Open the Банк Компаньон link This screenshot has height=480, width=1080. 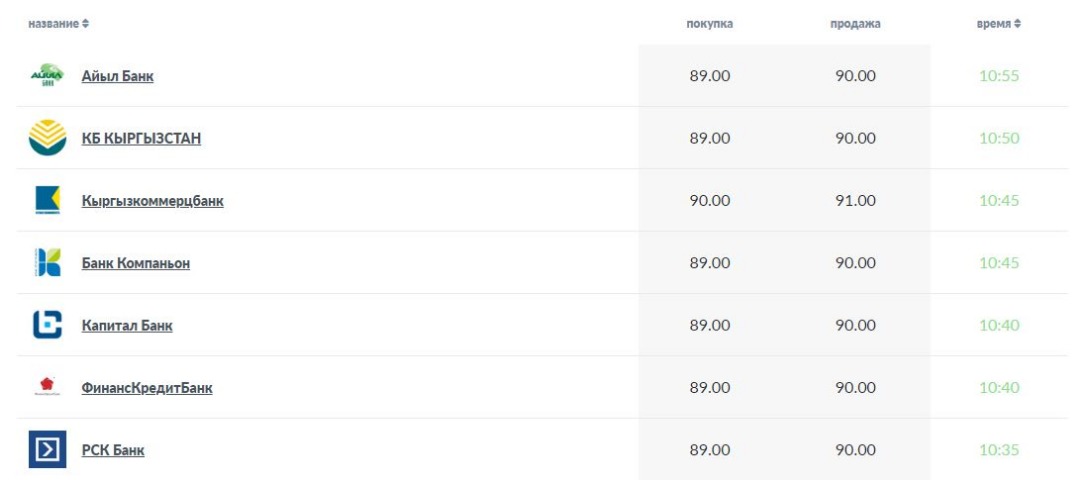tap(136, 263)
